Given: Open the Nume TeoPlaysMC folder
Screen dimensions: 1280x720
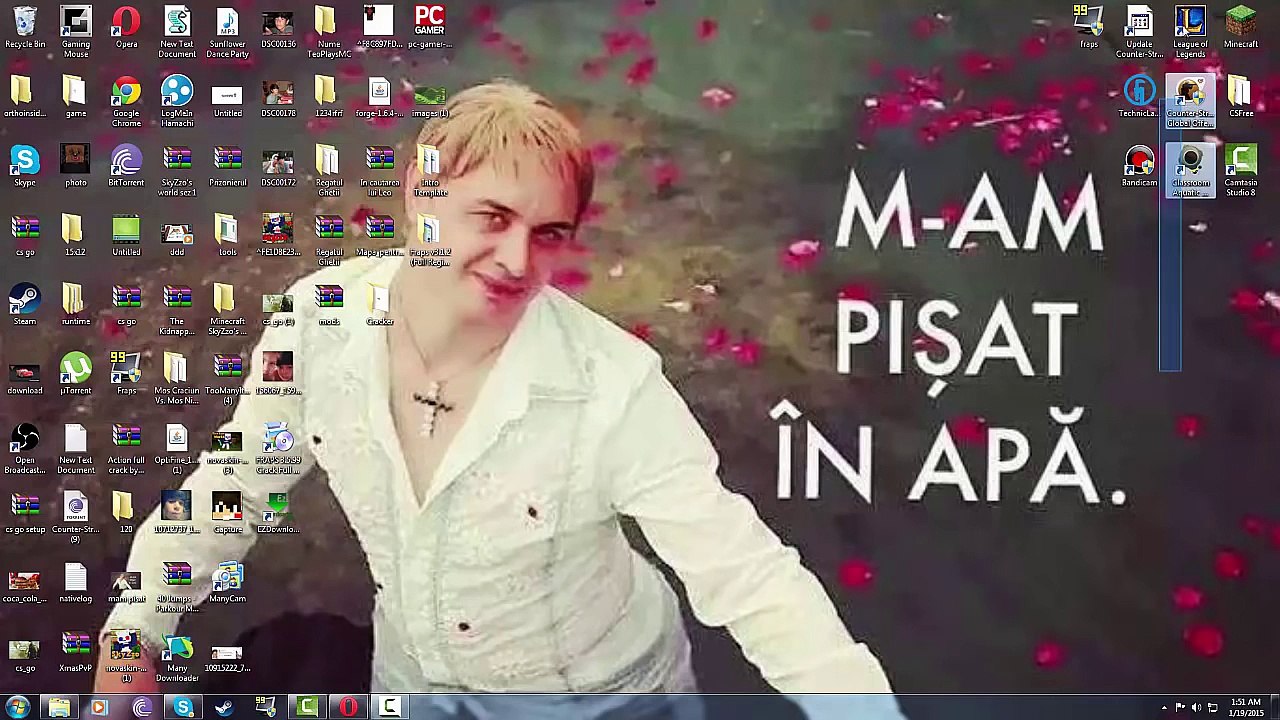Looking at the screenshot, I should point(328,33).
